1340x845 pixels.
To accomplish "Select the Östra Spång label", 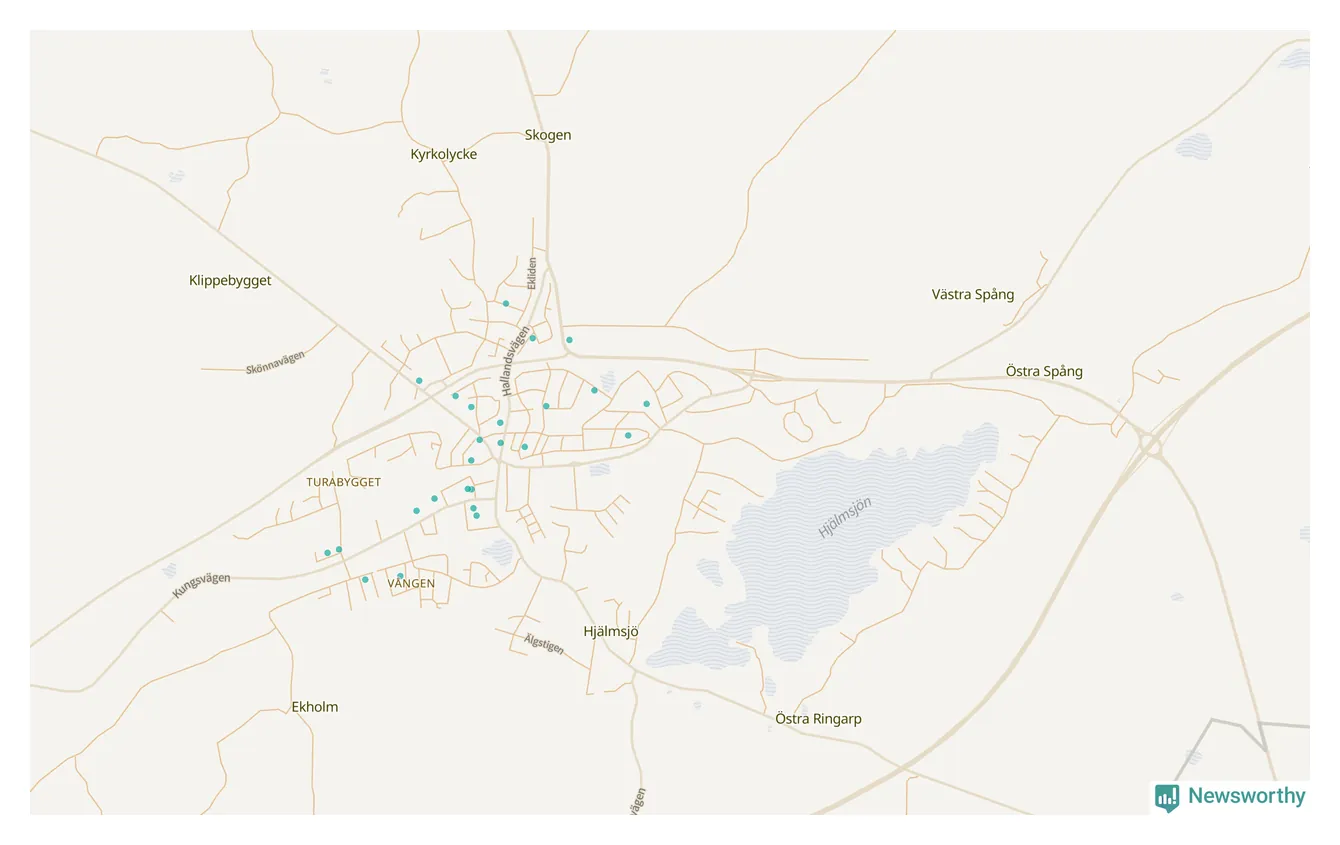I will (x=1044, y=371).
